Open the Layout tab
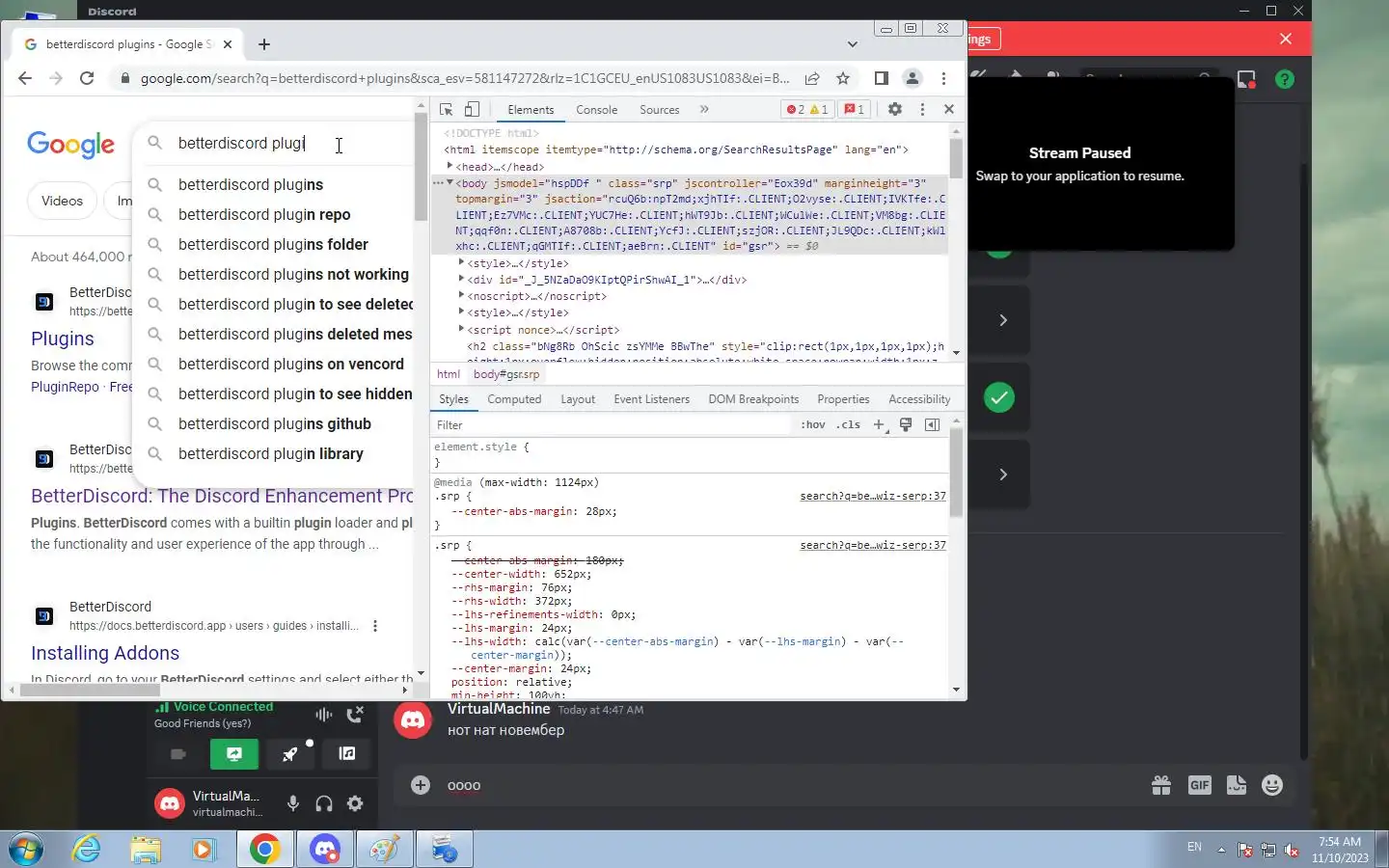Screen dimensions: 1389x868 click(578, 399)
